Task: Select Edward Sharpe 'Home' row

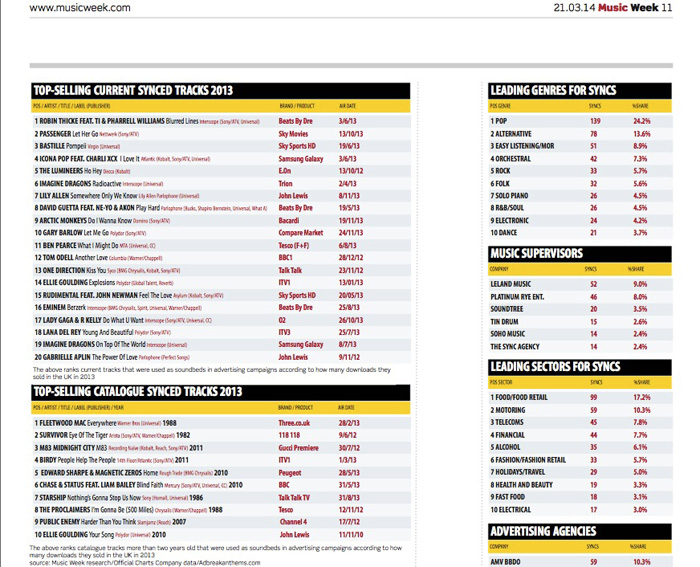Action: click(221, 472)
